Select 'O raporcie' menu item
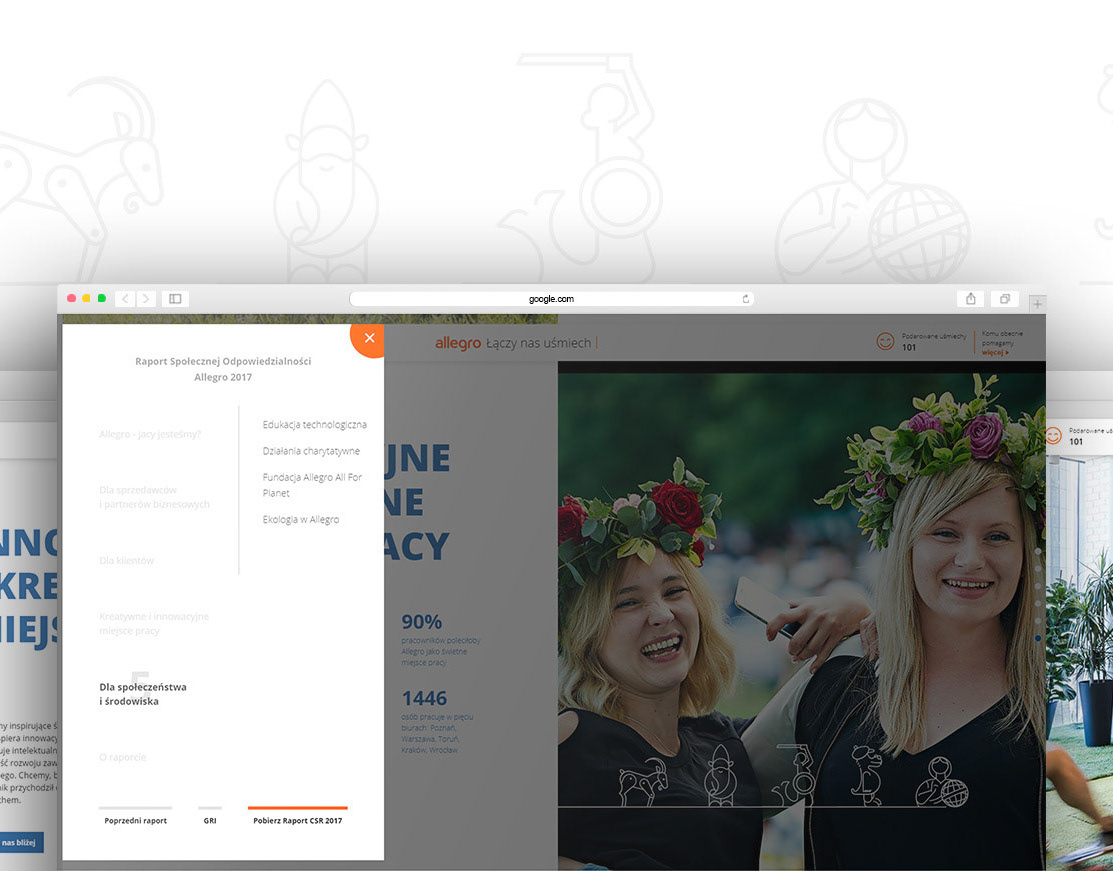This screenshot has width=1113, height=871. 122,757
